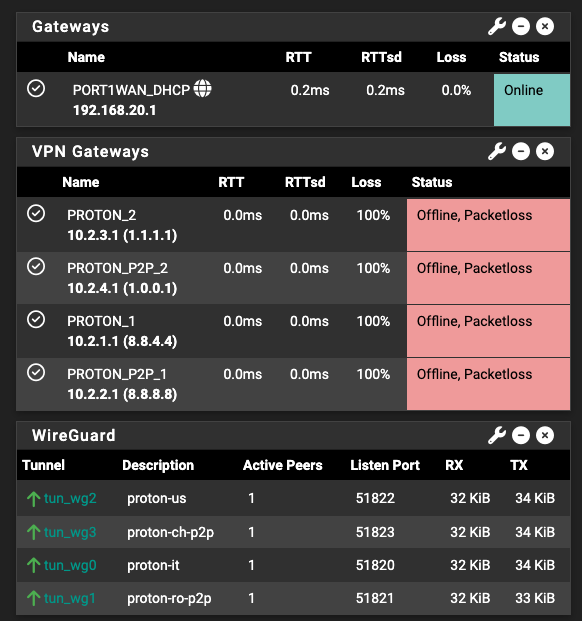Open the tun_wg2 tunnel link
This screenshot has height=621, width=582.
pos(70,498)
